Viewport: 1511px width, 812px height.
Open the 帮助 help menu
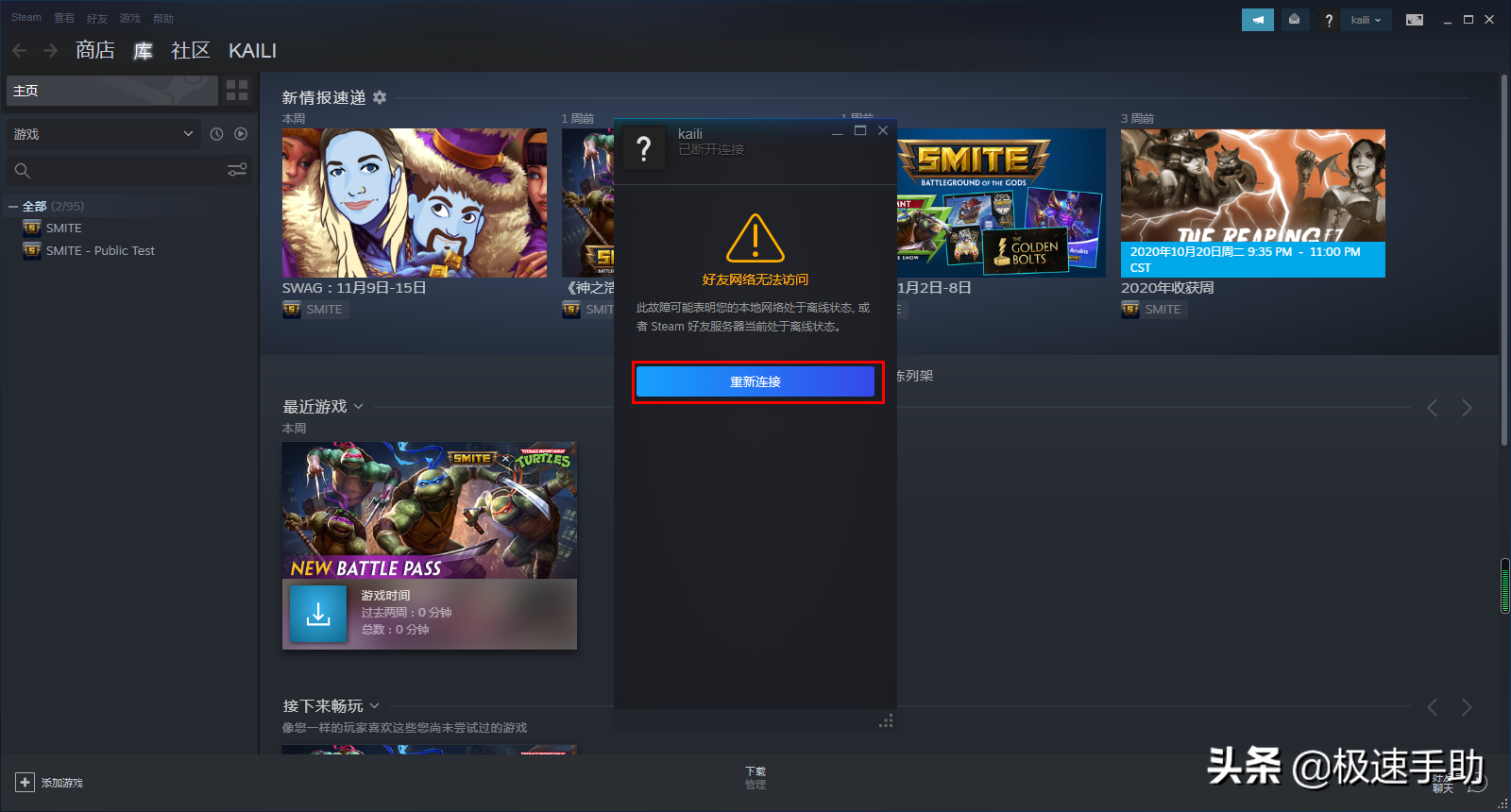point(163,18)
